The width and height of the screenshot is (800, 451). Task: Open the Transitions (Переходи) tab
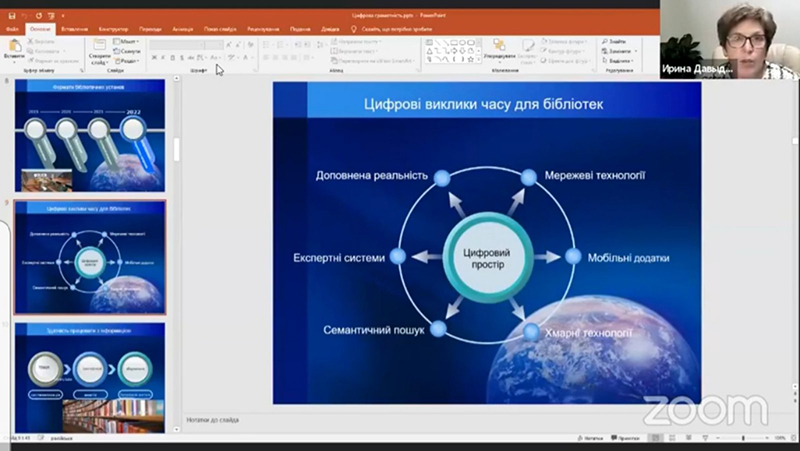tap(150, 29)
